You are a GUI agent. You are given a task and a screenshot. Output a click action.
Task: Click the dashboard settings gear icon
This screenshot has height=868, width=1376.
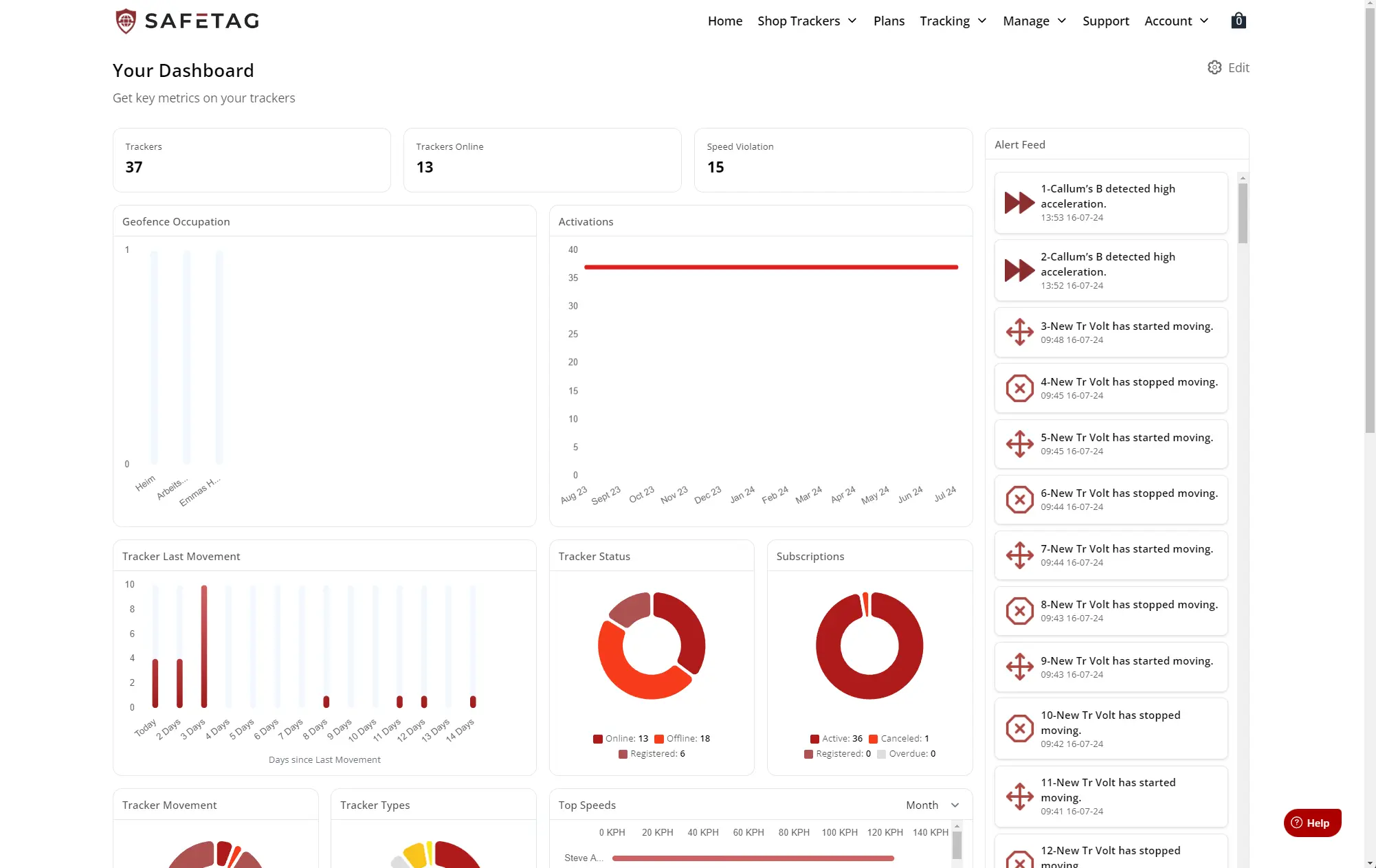(x=1214, y=67)
